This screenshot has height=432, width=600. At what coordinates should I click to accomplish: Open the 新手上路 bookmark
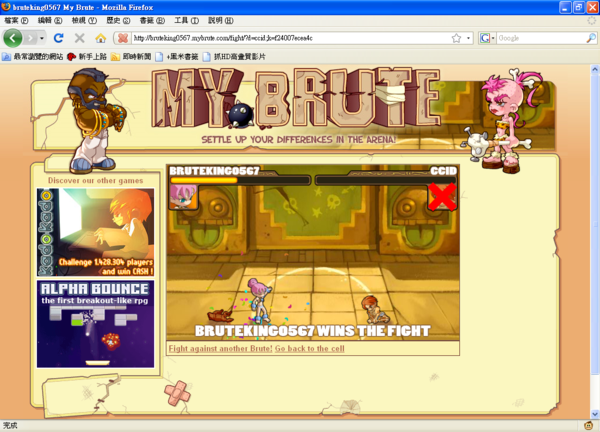pyautogui.click(x=87, y=57)
